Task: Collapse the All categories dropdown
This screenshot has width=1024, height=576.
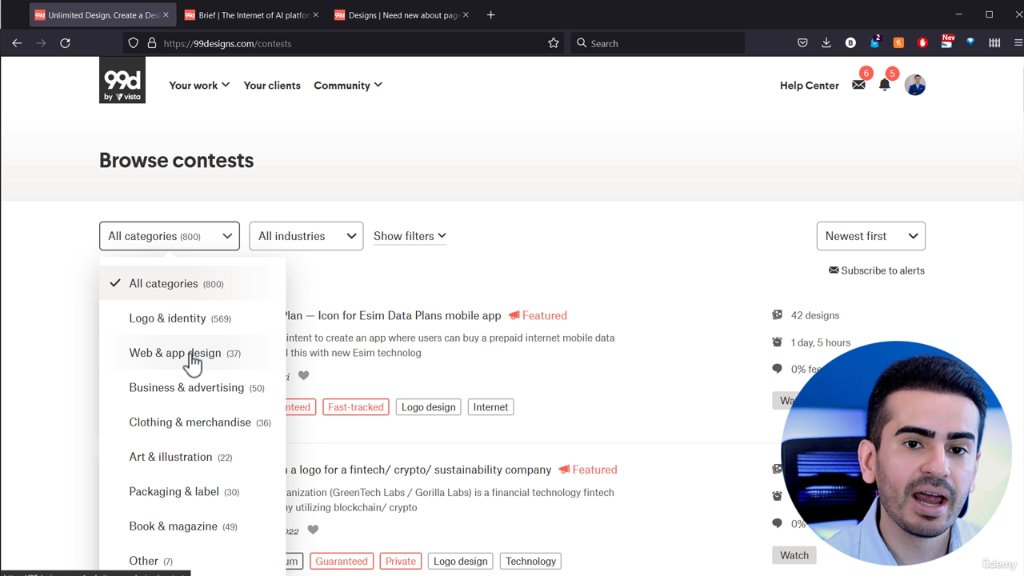Action: 169,236
